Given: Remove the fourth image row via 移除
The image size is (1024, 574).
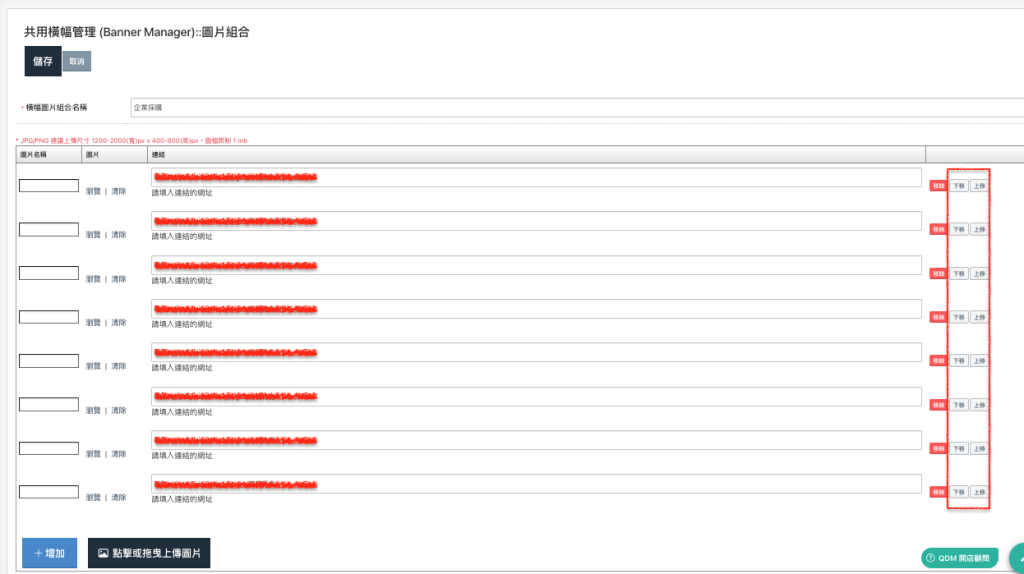Looking at the screenshot, I should coord(938,317).
